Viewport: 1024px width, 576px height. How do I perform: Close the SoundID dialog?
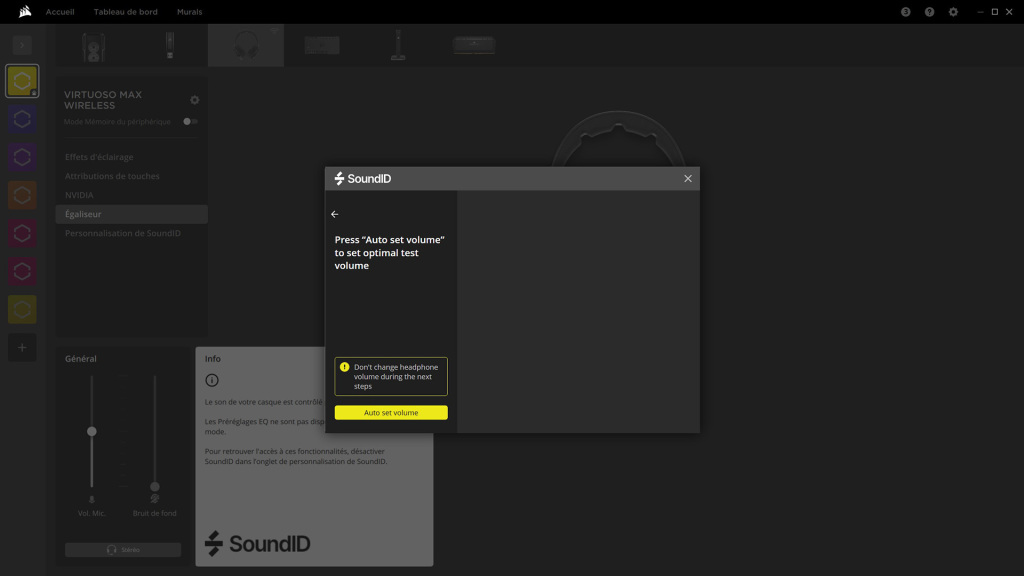tap(688, 178)
